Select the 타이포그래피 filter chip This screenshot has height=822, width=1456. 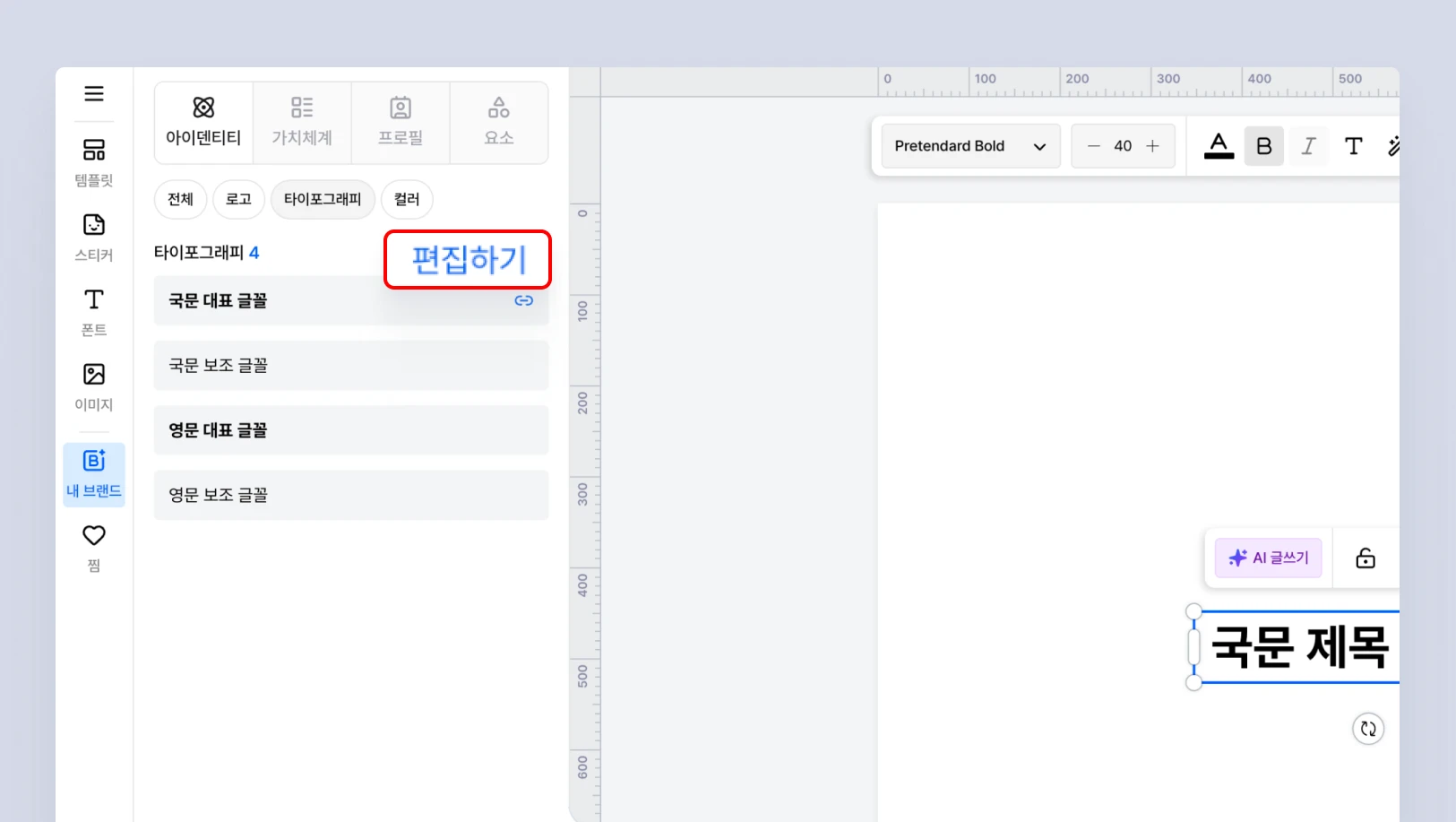(x=323, y=199)
